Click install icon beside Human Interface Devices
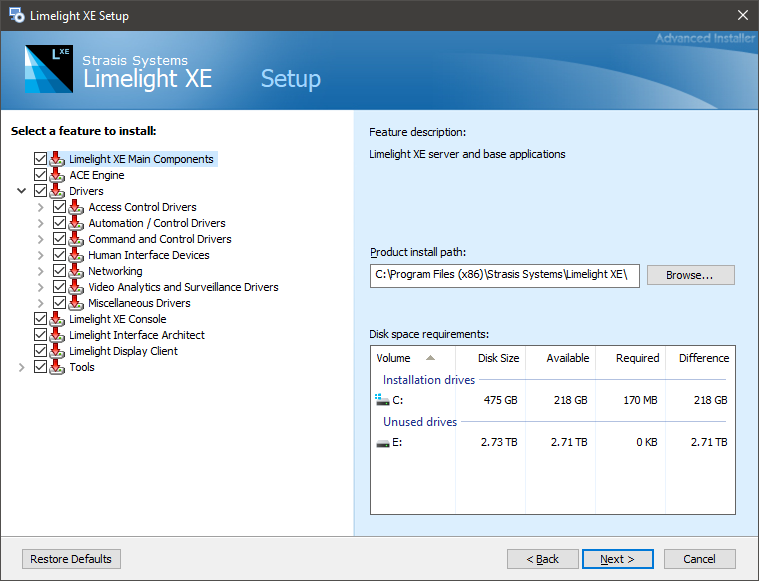759x581 pixels. tap(76, 255)
